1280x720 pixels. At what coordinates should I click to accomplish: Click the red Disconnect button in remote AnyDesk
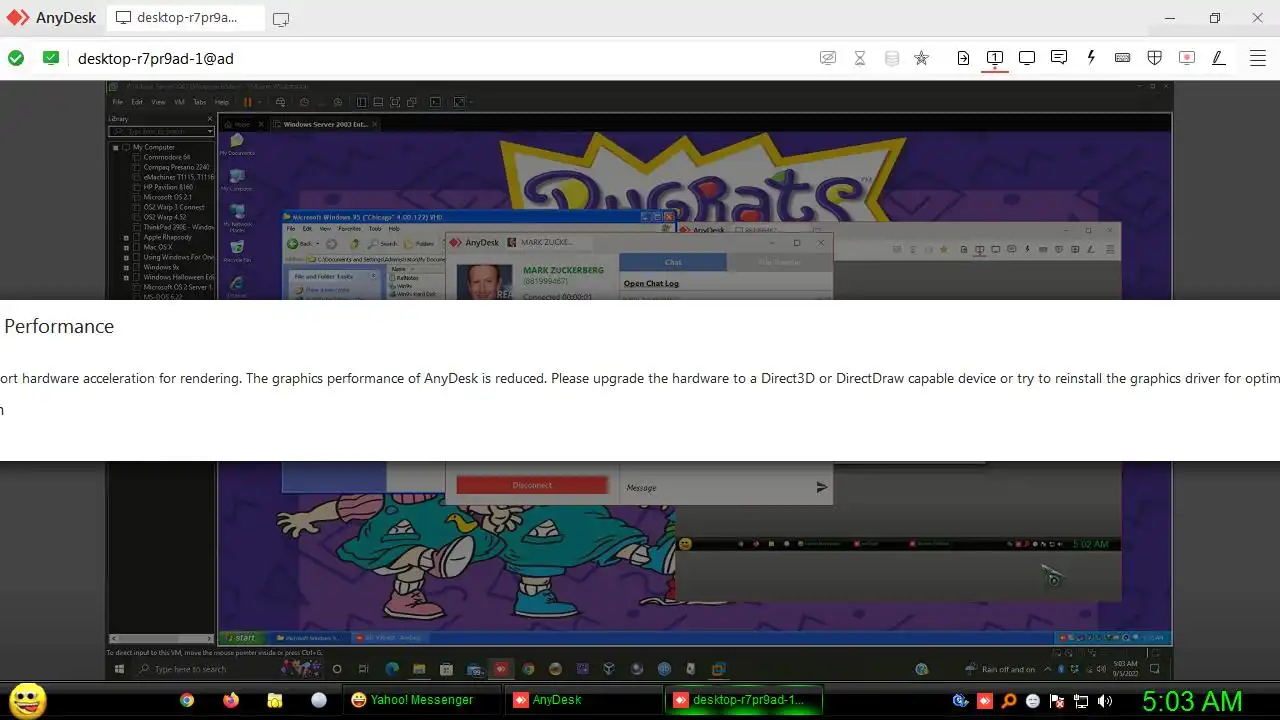click(x=532, y=485)
